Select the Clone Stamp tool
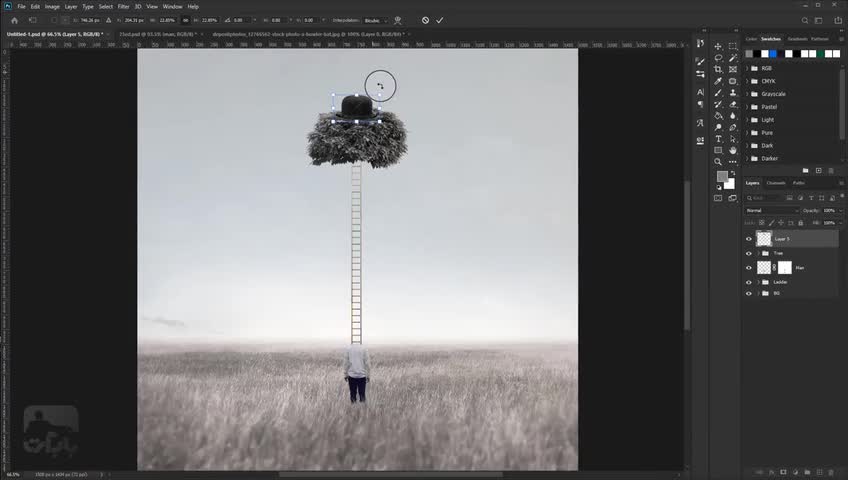The image size is (848, 480). click(x=733, y=93)
